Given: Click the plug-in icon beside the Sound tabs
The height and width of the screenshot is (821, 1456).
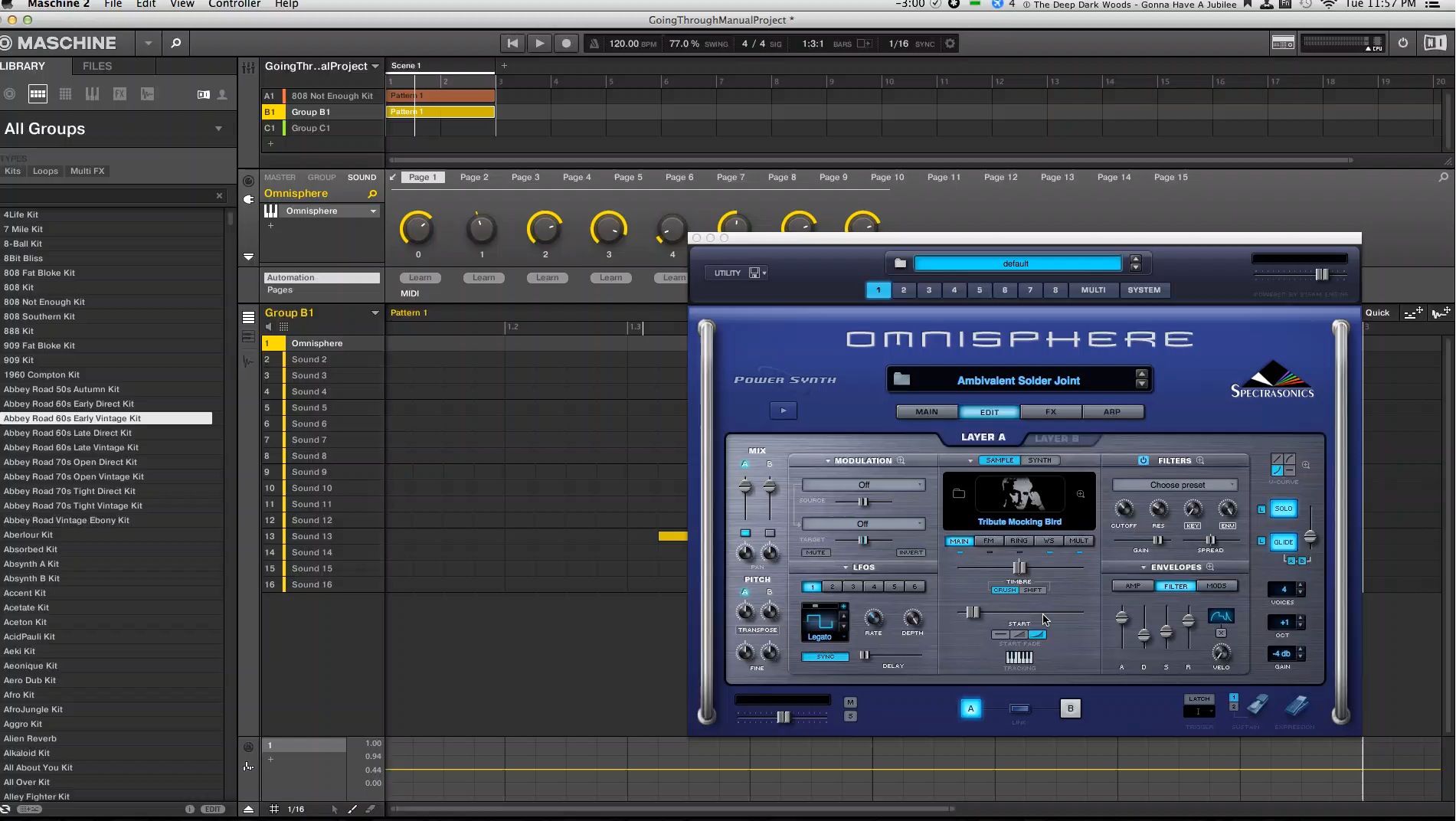Looking at the screenshot, I should 248,199.
